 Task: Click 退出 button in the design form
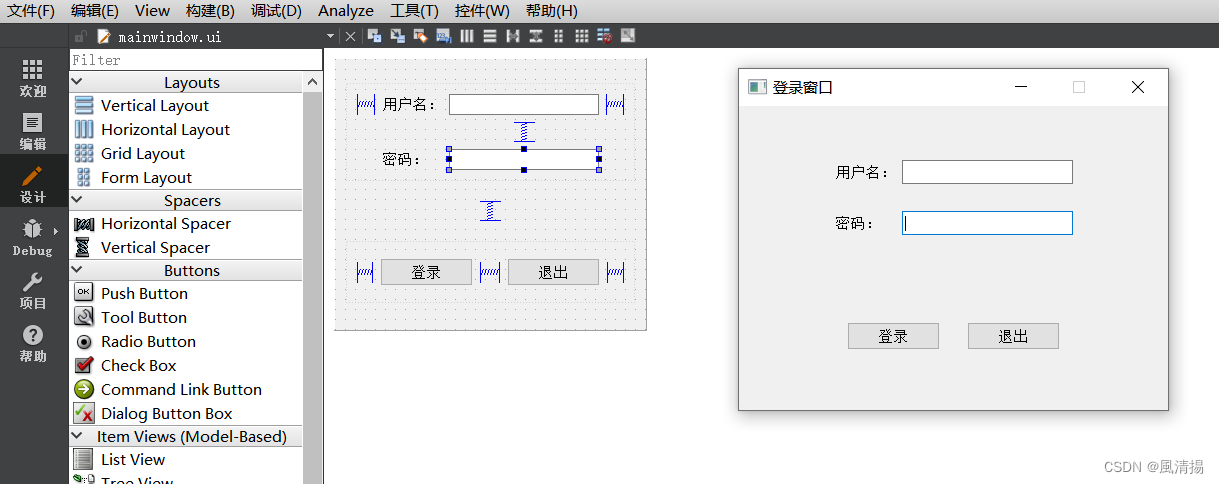click(553, 272)
